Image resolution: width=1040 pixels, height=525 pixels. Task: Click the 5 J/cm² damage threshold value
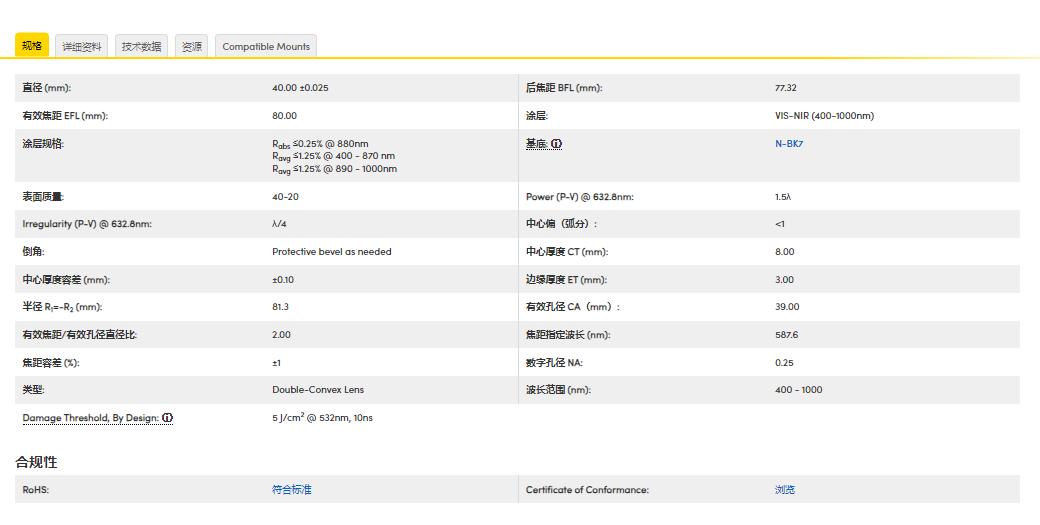coord(322,418)
